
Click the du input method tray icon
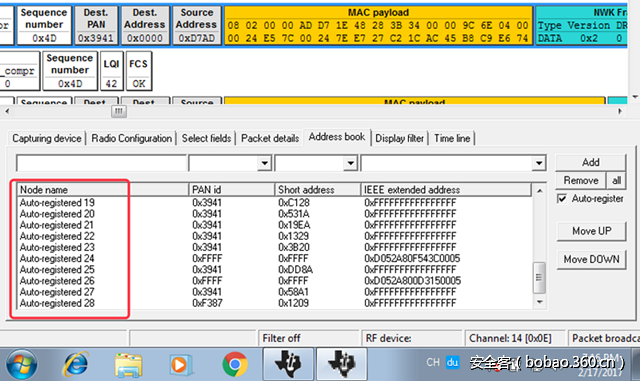click(452, 362)
